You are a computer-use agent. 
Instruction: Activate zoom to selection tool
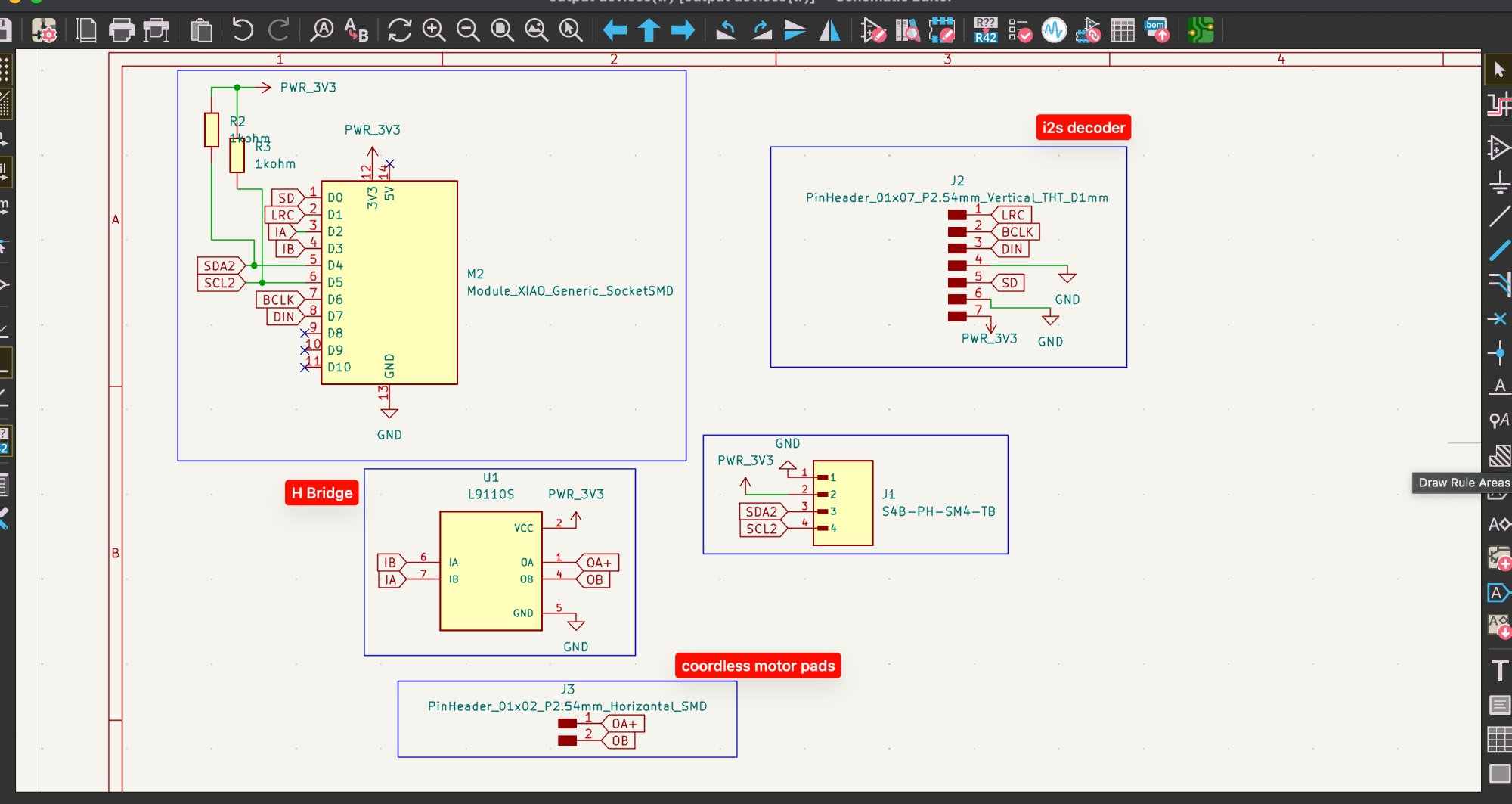pos(571,30)
